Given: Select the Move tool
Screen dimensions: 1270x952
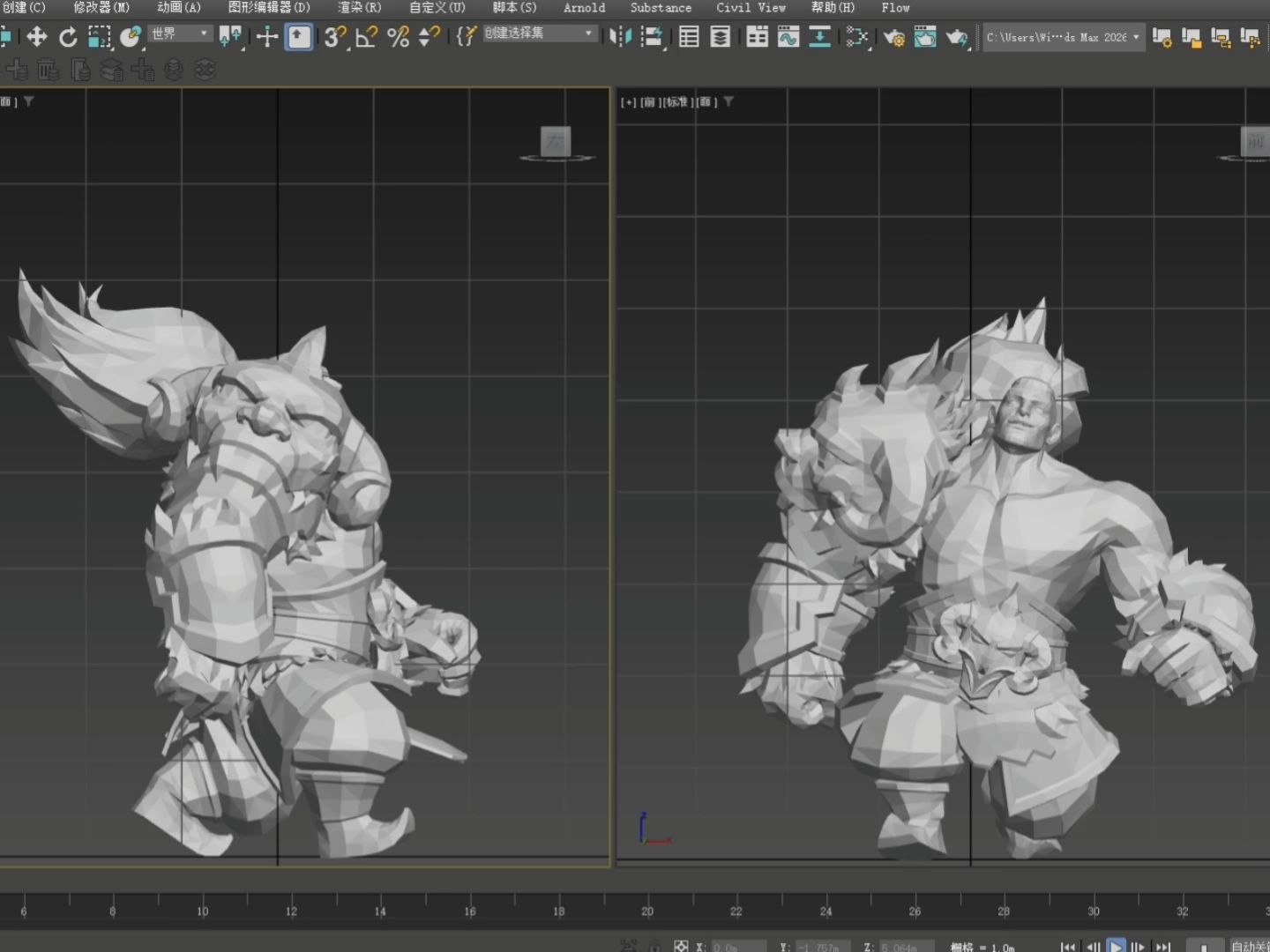Looking at the screenshot, I should point(36,37).
